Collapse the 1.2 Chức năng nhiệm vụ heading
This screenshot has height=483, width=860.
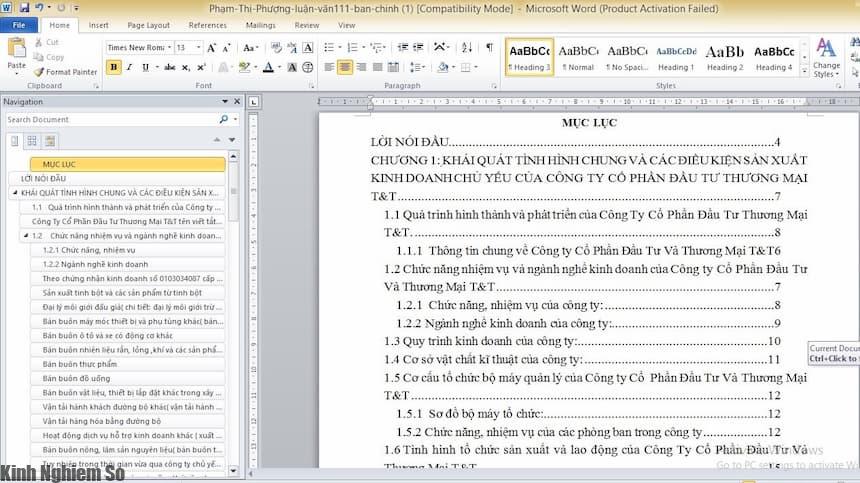26,235
